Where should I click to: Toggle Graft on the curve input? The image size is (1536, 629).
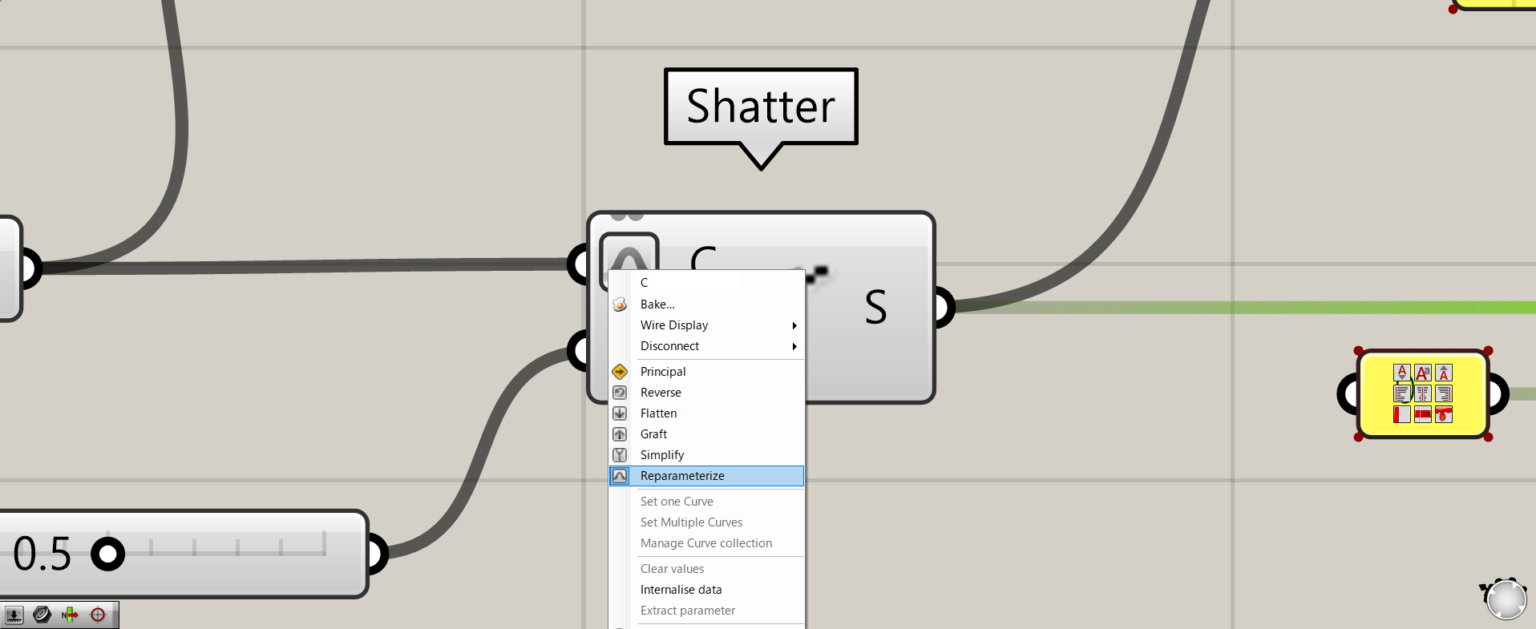coord(653,433)
